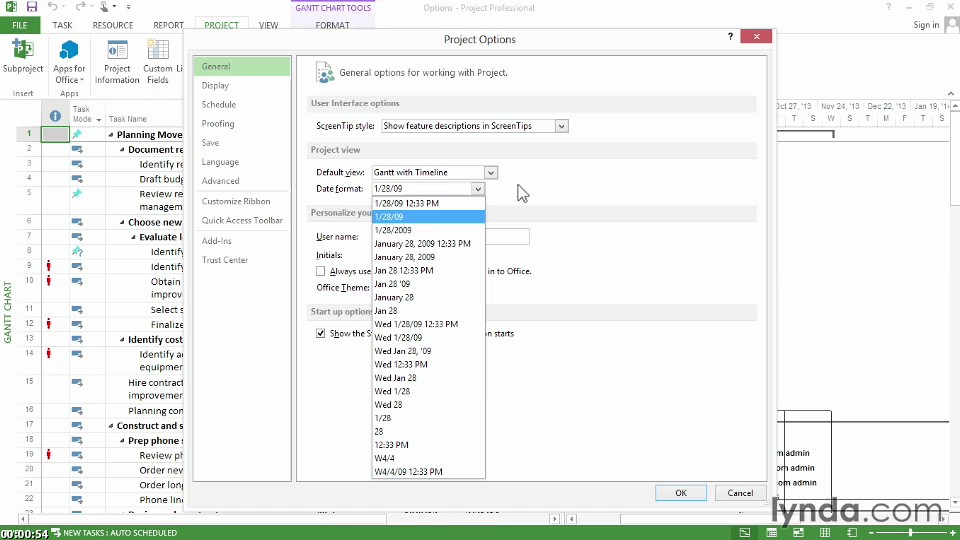Collapse the Identify cost summary task
This screenshot has width=960, height=540.
click(x=122, y=340)
